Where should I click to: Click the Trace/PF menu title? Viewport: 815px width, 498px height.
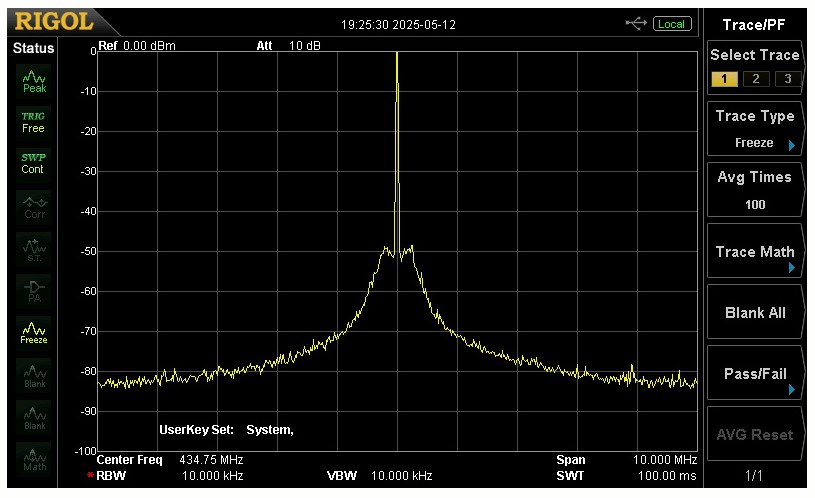[755, 22]
